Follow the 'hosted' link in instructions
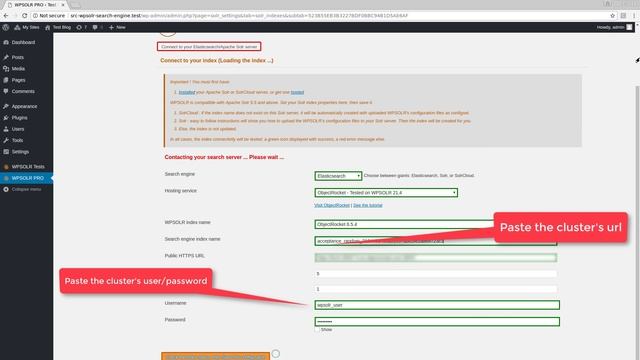 (297, 92)
